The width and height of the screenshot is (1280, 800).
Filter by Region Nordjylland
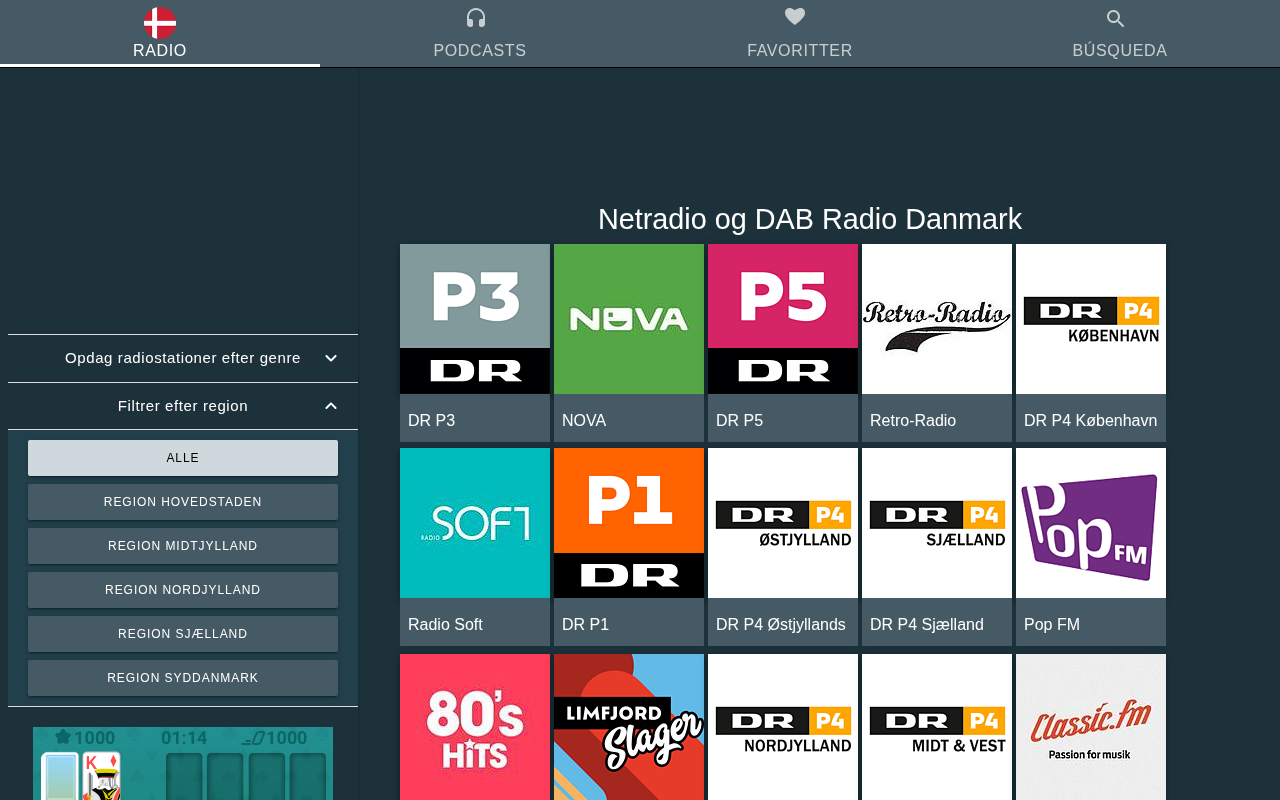coord(183,590)
